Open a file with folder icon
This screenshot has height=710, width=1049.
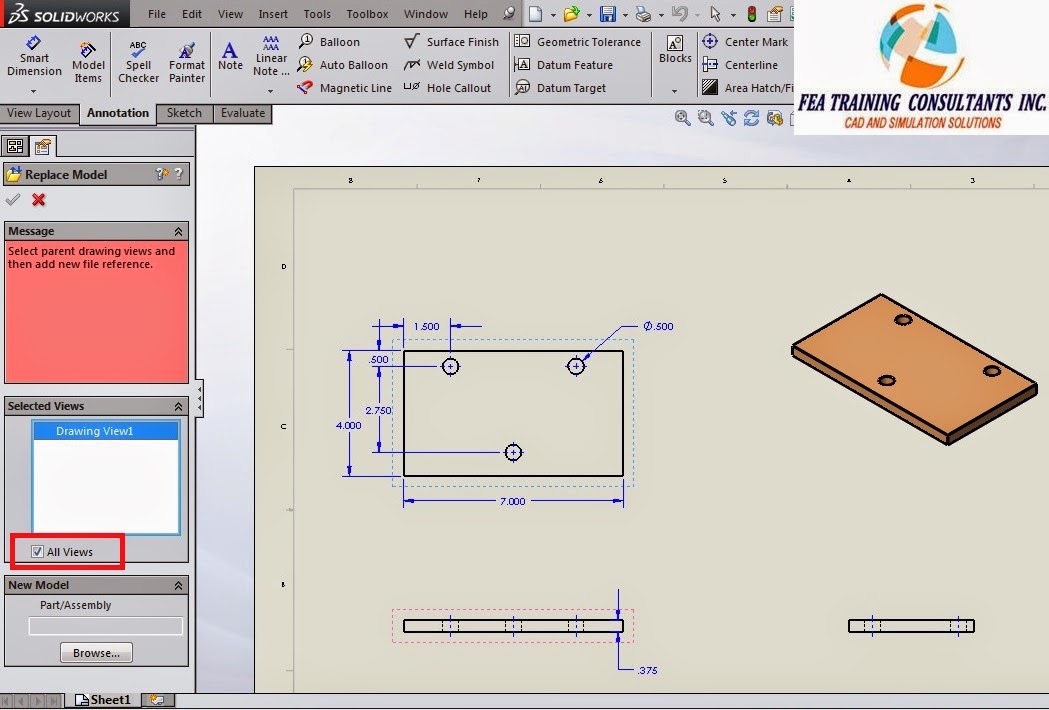coord(571,14)
